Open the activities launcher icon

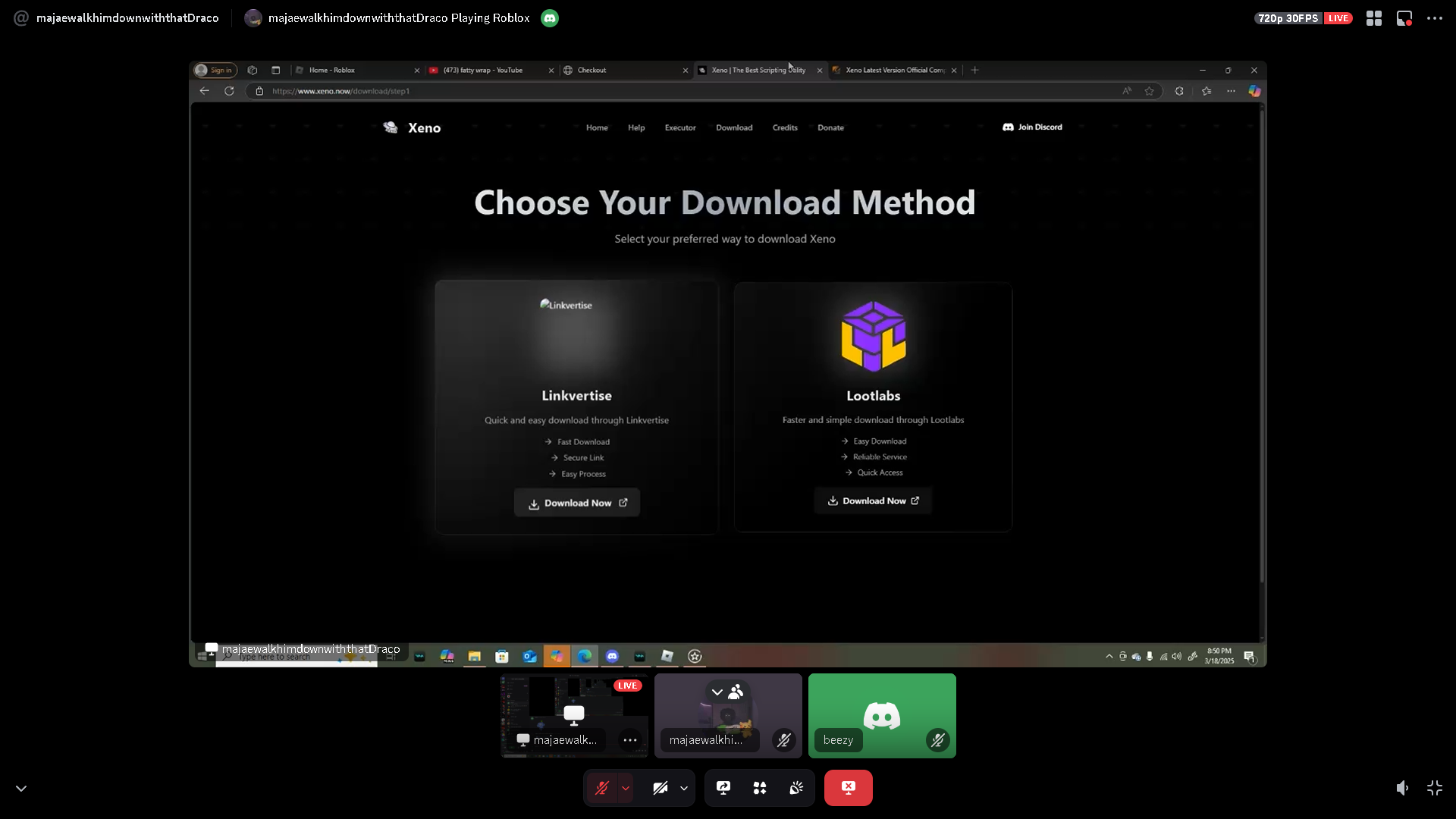(x=760, y=788)
